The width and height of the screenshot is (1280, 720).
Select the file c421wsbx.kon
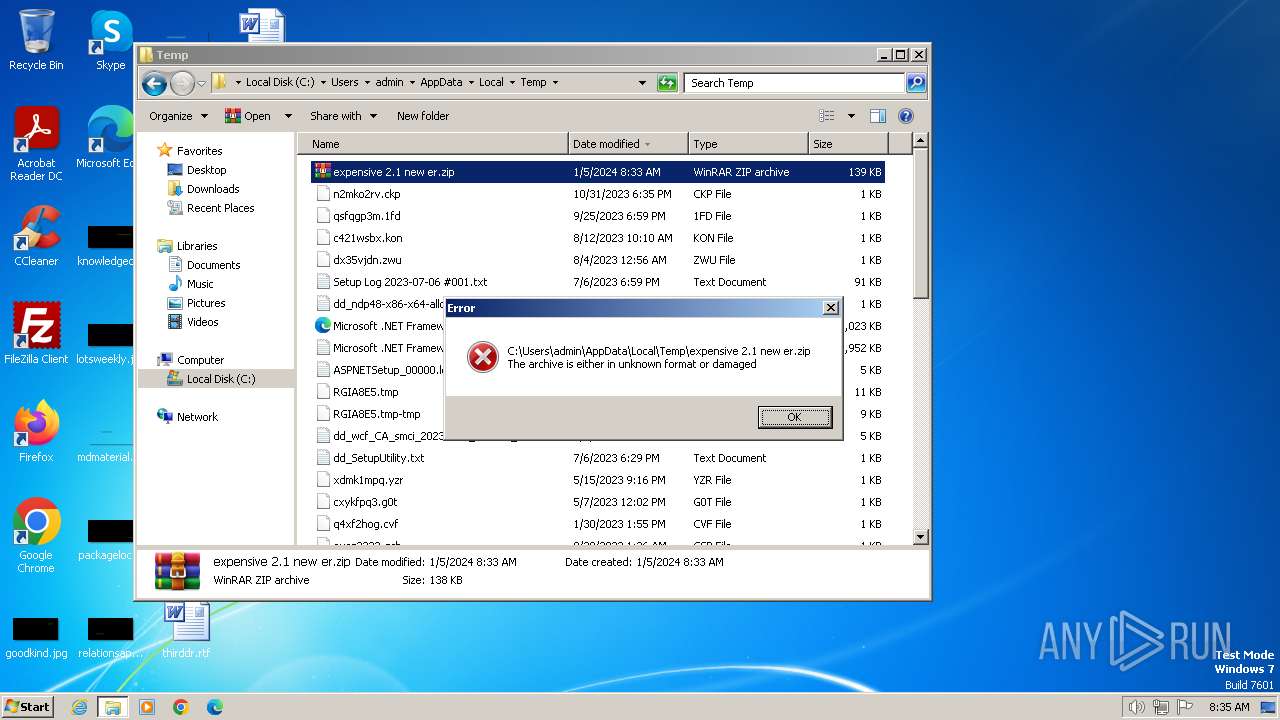point(598,238)
